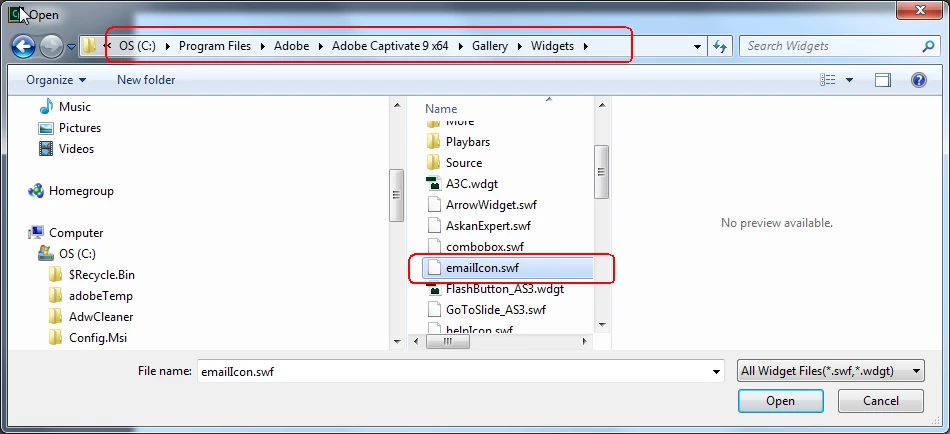The width and height of the screenshot is (950, 434).
Task: Select FlashButton_AS3.wdgt file
Action: click(x=505, y=289)
